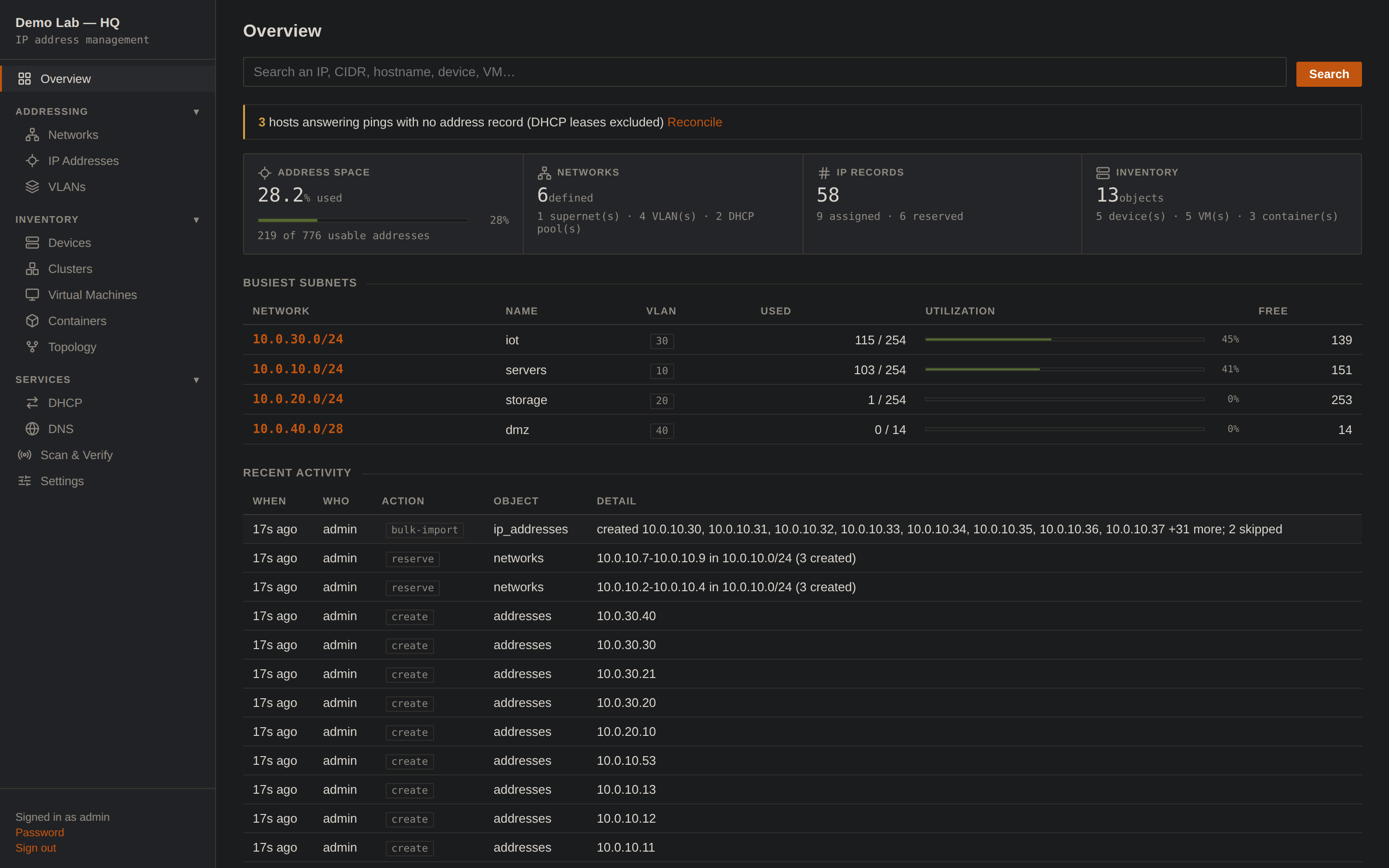Click activity detail 10.0.30.40

626,616
